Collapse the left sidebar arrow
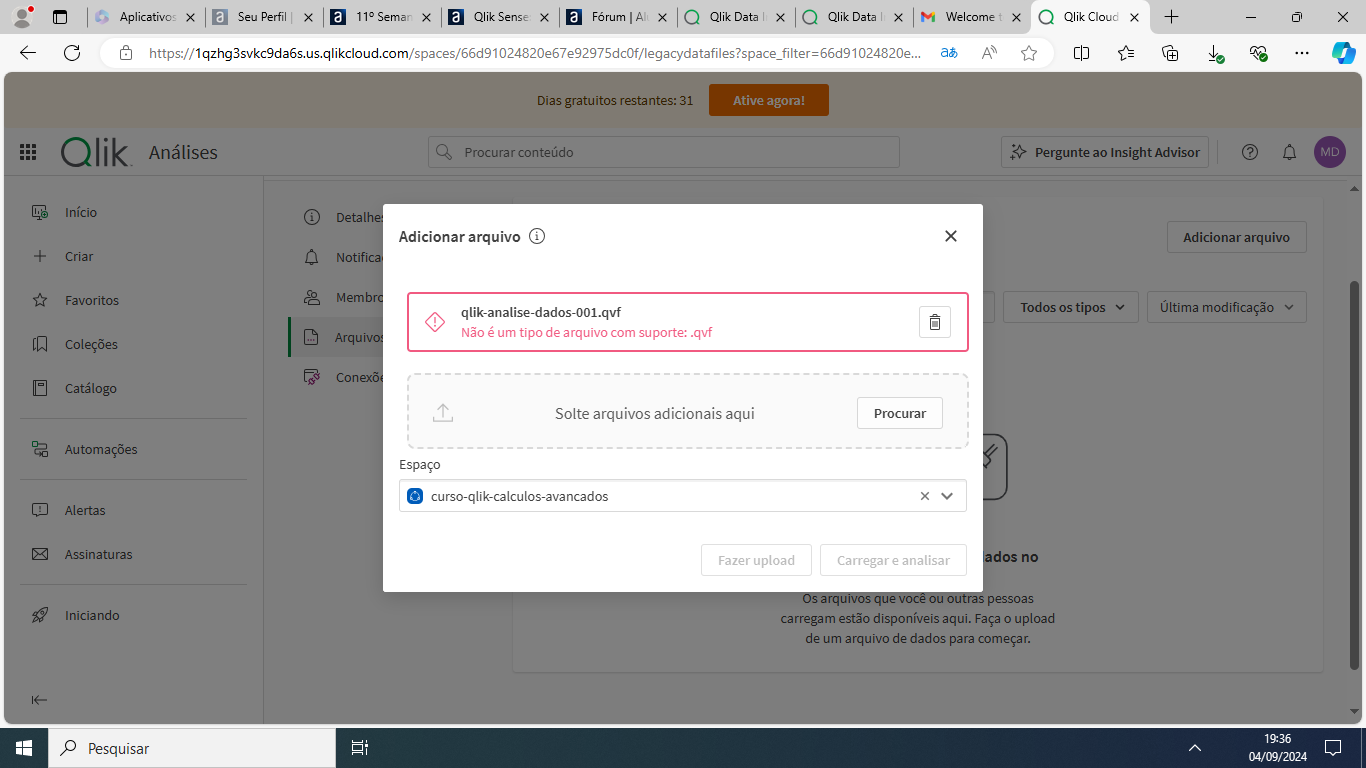This screenshot has width=1366, height=768. coord(39,700)
